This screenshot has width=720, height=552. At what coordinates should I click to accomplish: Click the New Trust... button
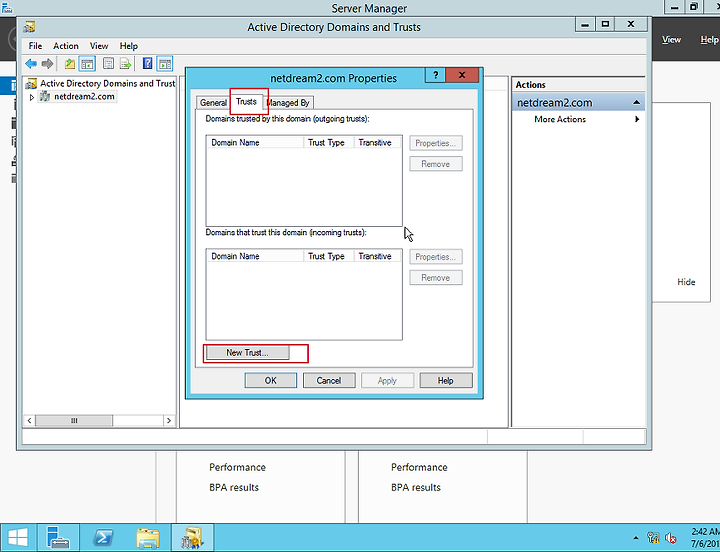click(x=248, y=353)
